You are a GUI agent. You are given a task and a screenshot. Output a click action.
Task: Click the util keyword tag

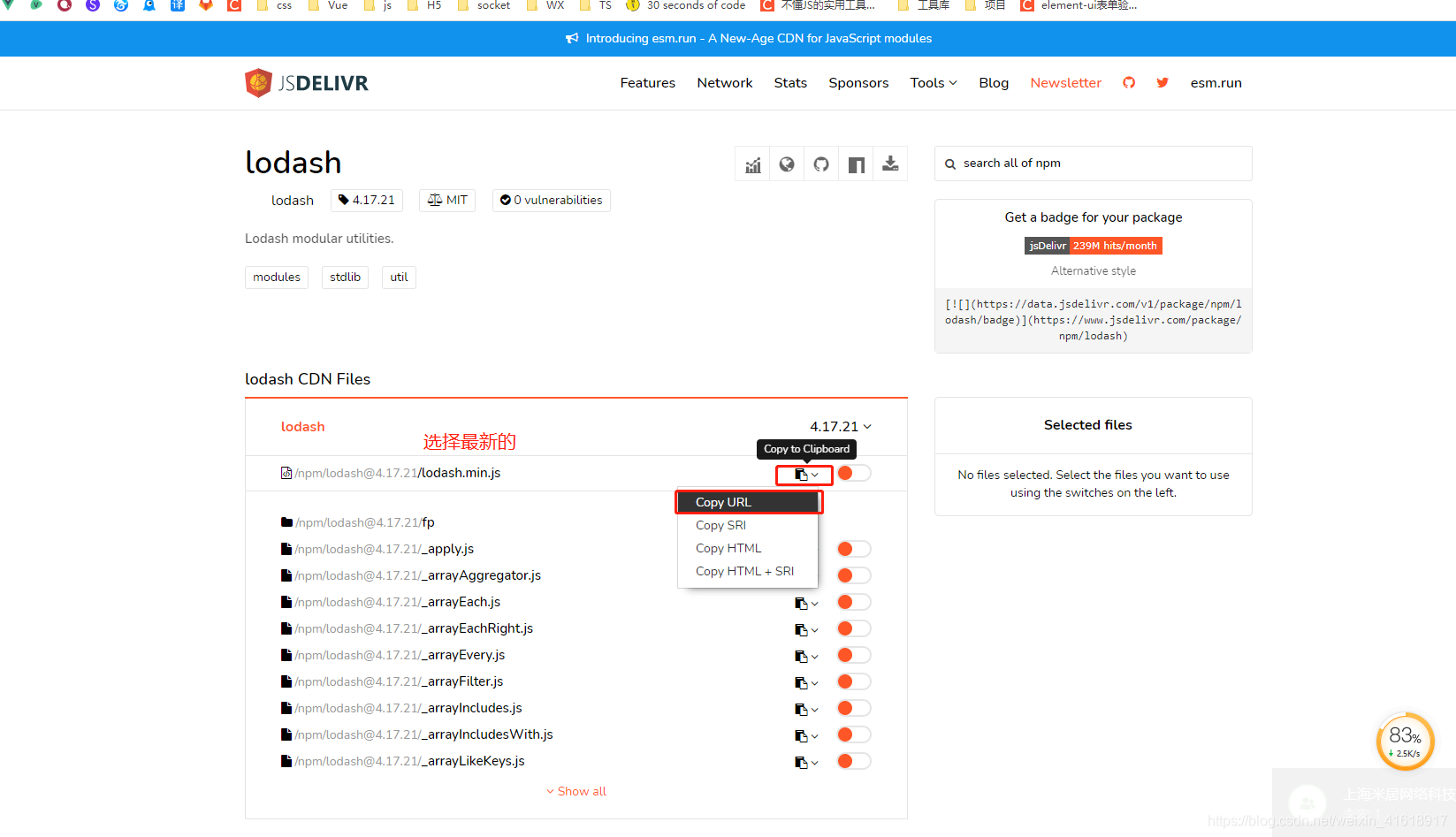click(x=399, y=278)
